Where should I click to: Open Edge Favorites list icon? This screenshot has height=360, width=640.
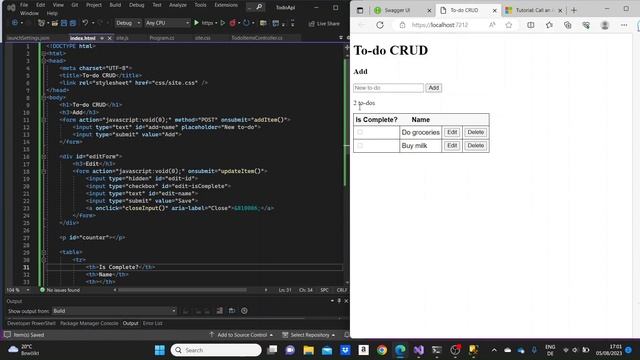[x=549, y=25]
